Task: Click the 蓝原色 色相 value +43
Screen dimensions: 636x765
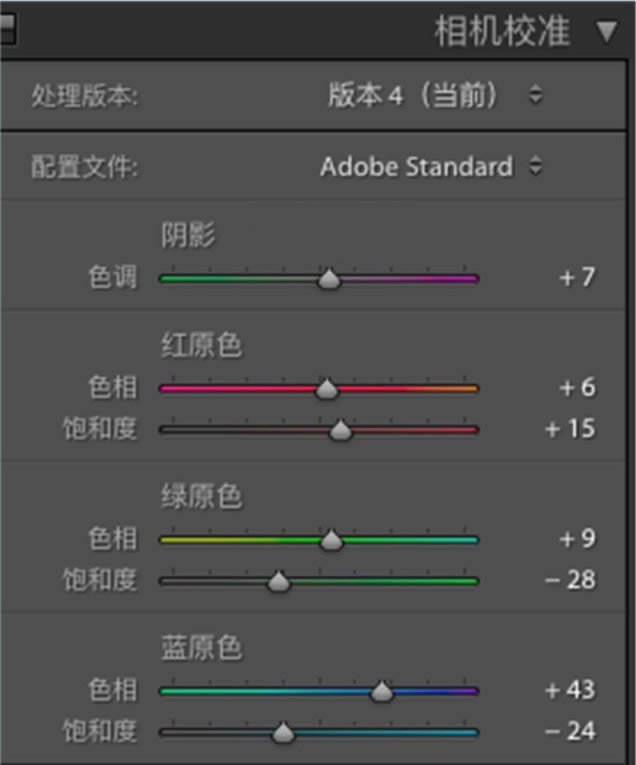Action: pyautogui.click(x=570, y=690)
